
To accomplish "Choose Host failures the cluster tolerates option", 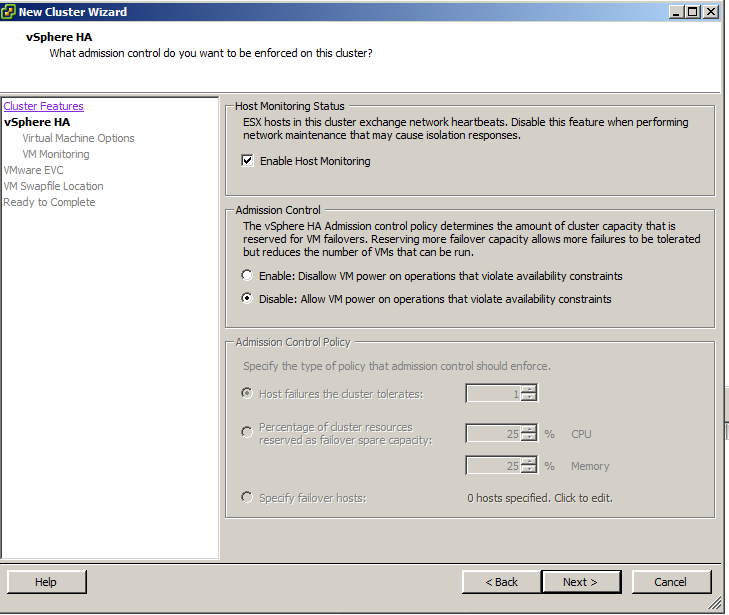I will coord(247,393).
